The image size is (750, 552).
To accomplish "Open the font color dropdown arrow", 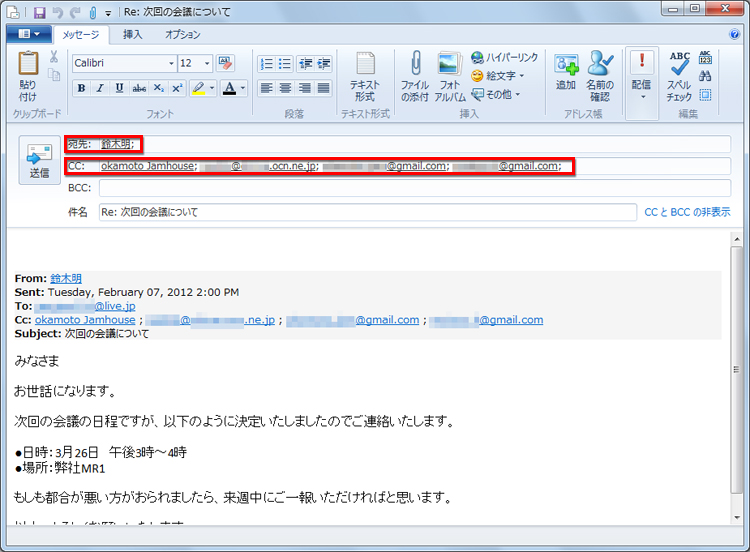I will [x=243, y=88].
